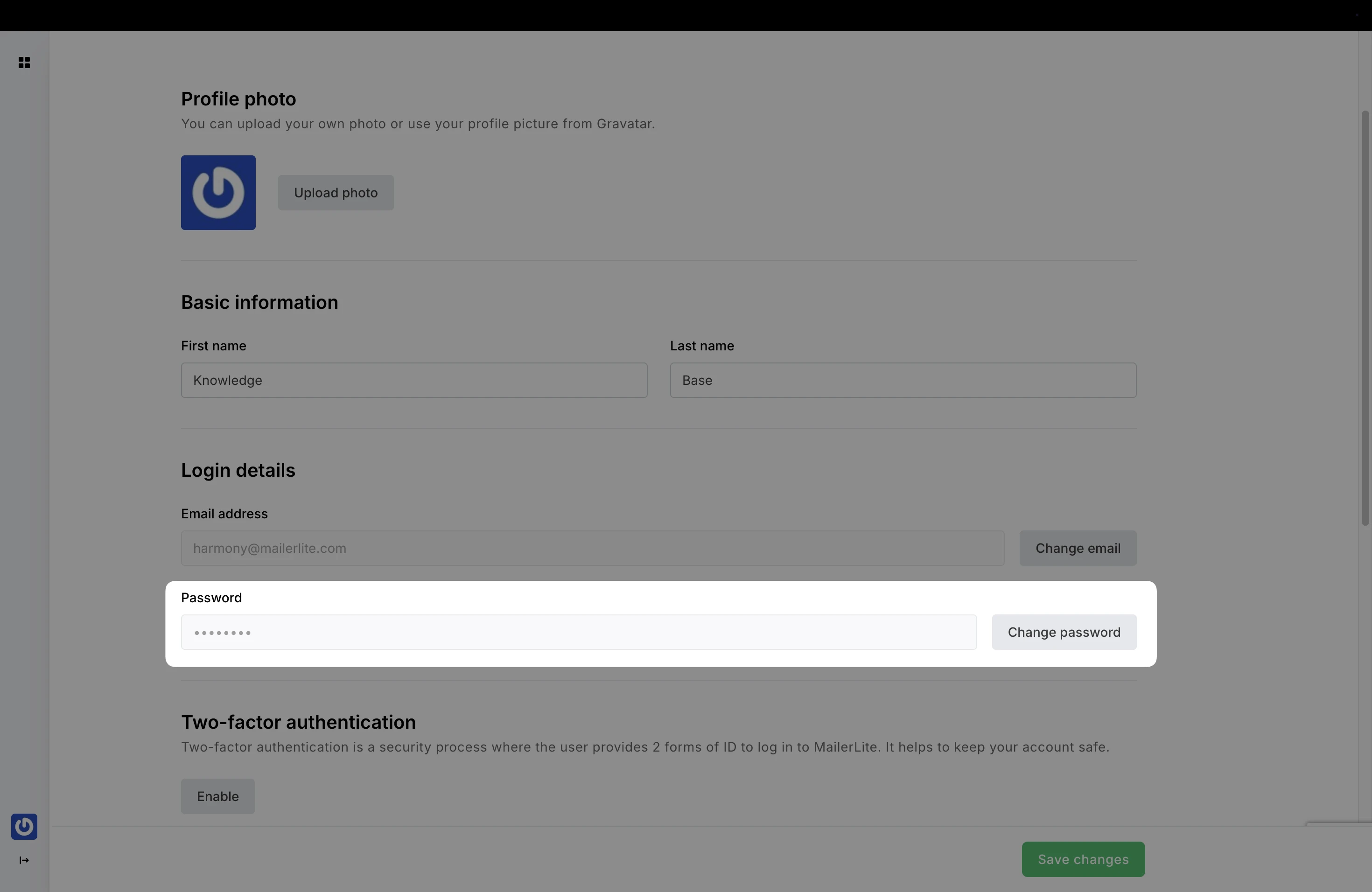
Task: Click the masked password input field
Action: pos(578,632)
